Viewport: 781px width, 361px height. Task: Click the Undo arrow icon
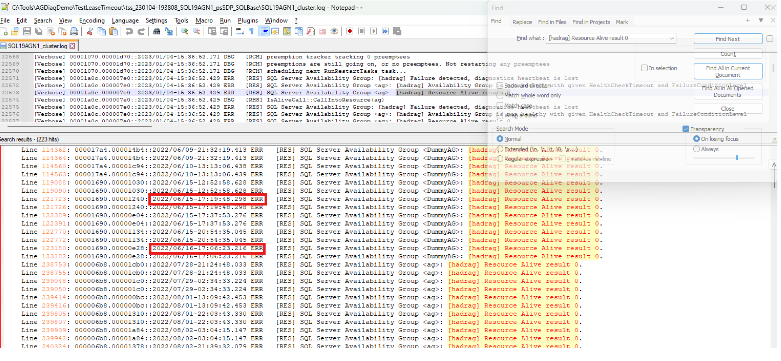(x=129, y=31)
